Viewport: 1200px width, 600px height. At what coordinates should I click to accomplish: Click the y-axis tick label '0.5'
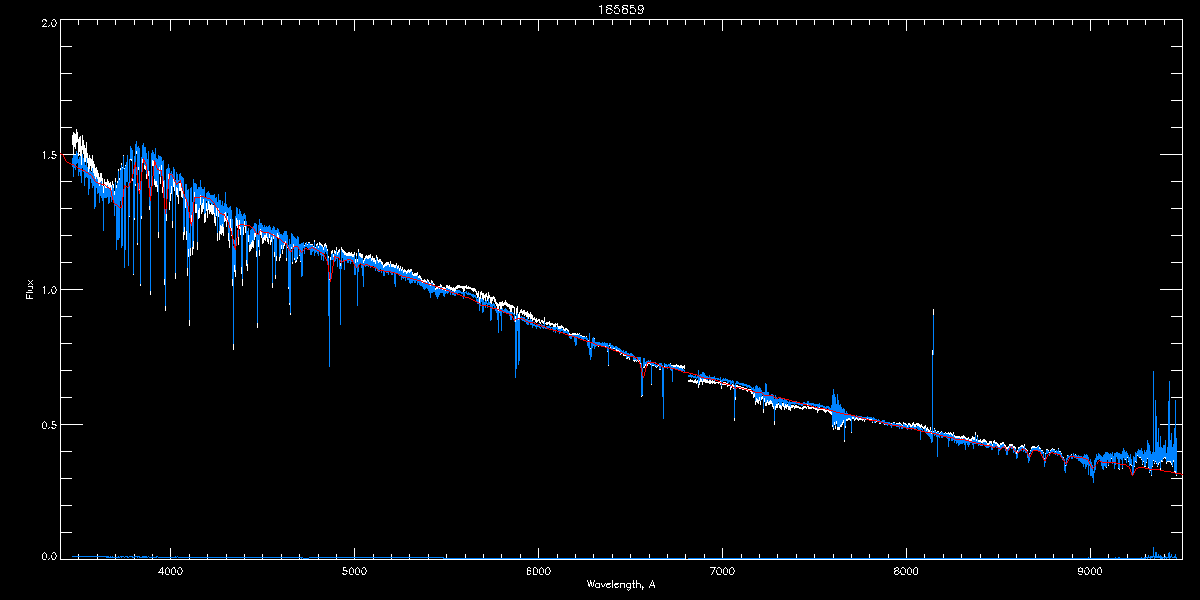click(x=50, y=424)
